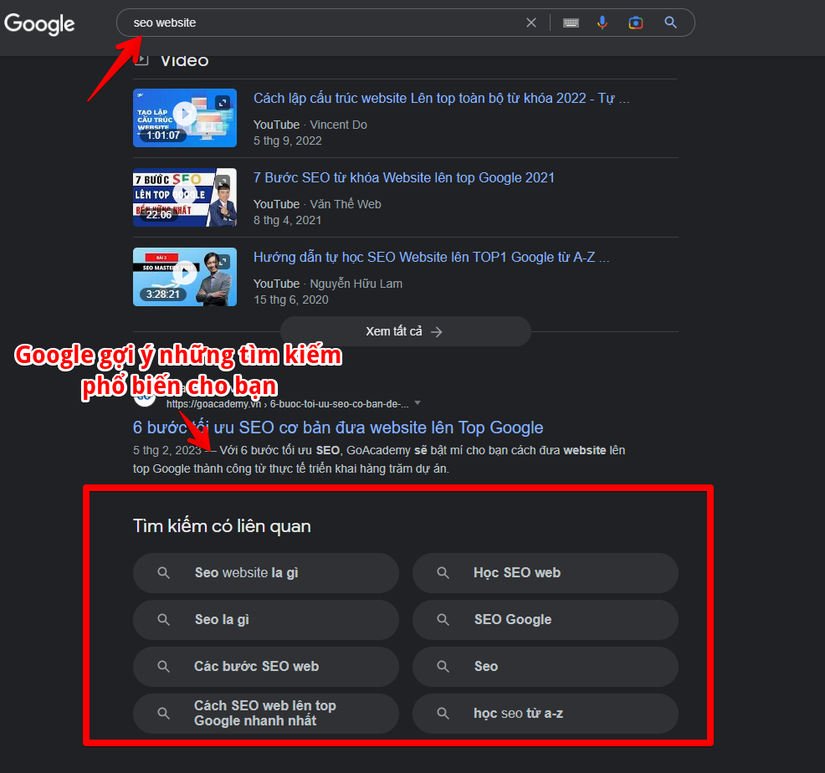Open '7 Bước SEO từ khóa Website' link

[404, 178]
